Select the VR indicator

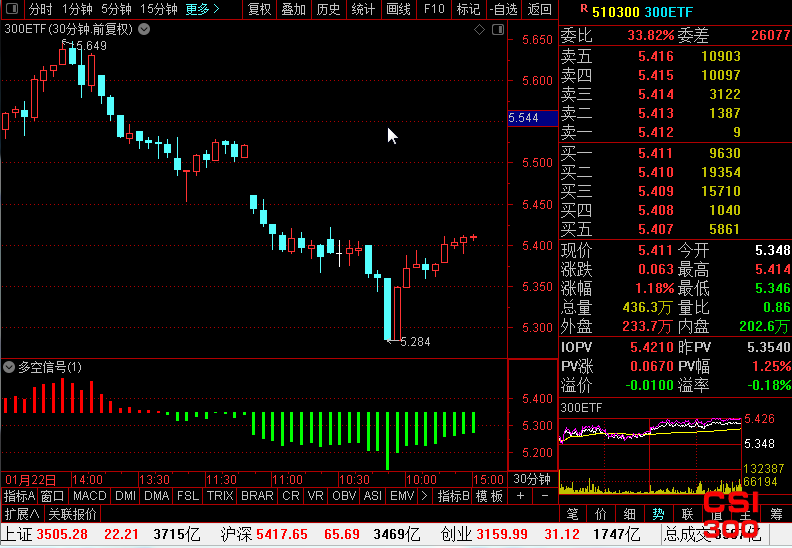click(316, 496)
